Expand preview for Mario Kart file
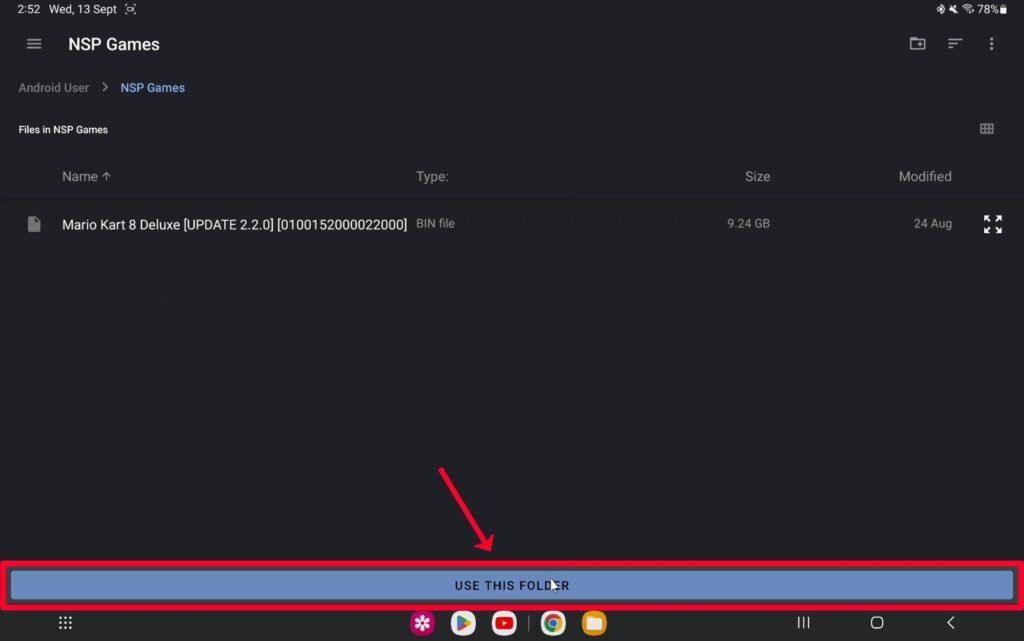 (992, 224)
